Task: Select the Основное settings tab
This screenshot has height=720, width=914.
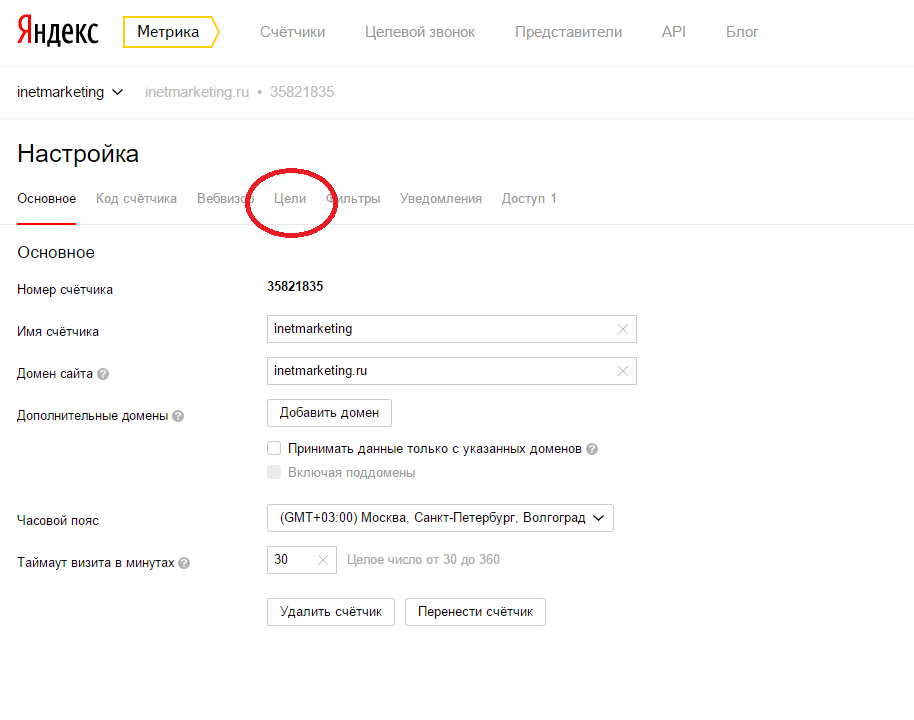Action: tap(47, 199)
